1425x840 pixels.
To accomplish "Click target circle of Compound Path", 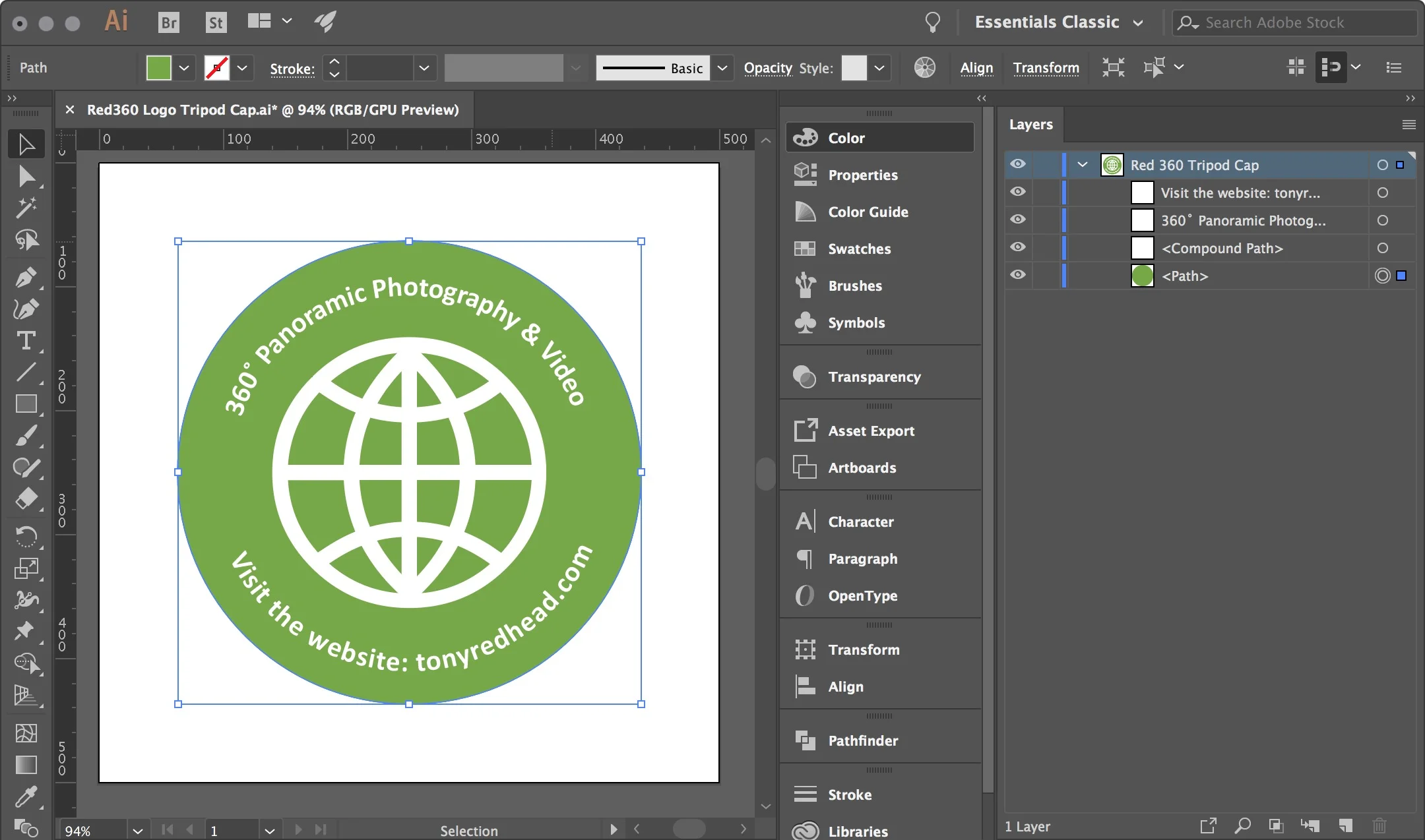I will tap(1383, 248).
